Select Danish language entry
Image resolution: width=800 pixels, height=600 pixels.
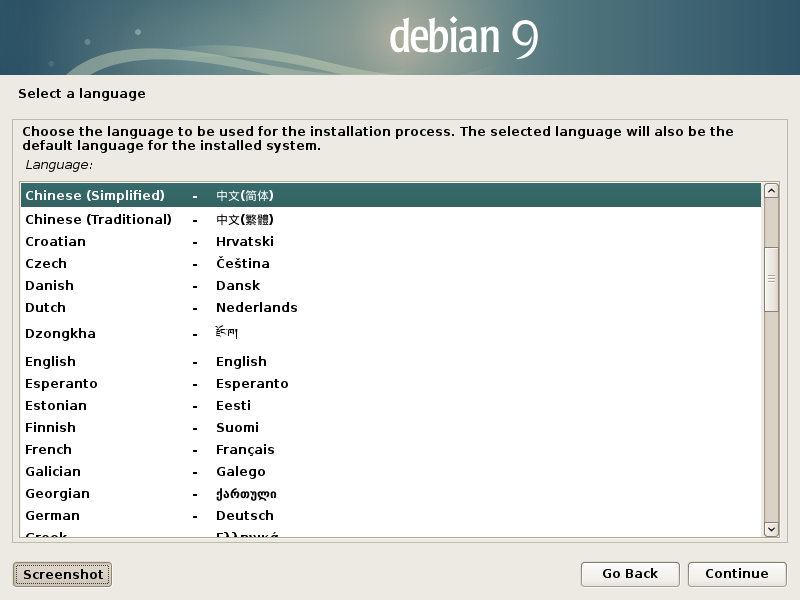[391, 285]
